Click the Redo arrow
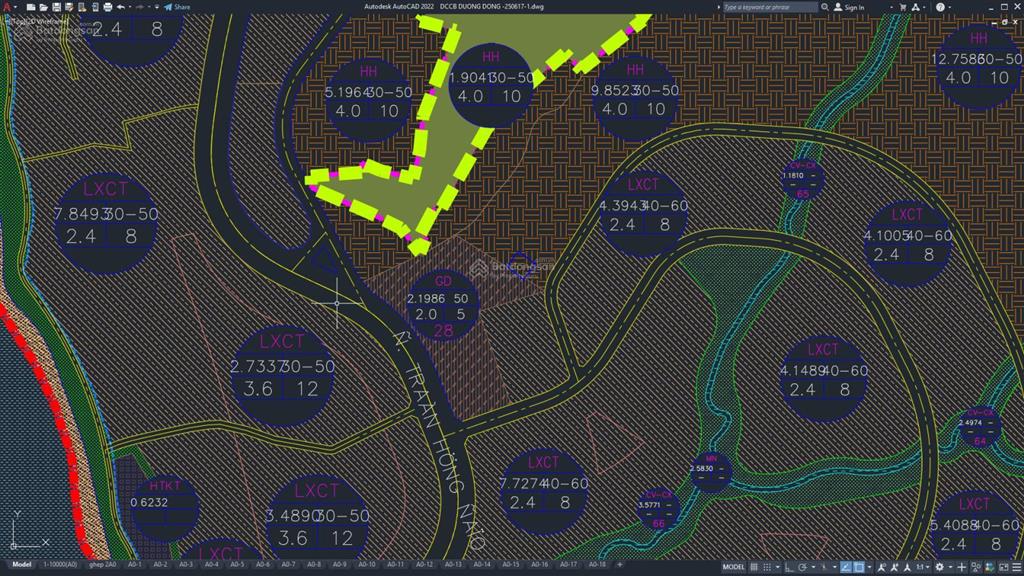 pos(140,7)
